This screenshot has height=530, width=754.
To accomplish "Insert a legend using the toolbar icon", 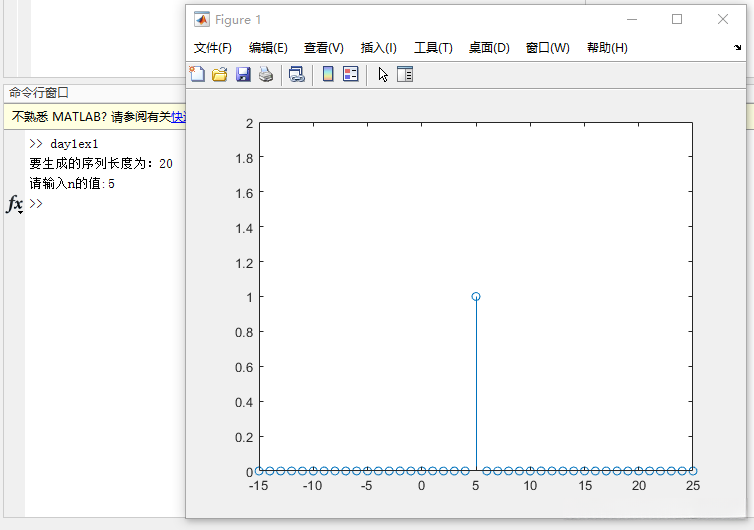I will 351,74.
